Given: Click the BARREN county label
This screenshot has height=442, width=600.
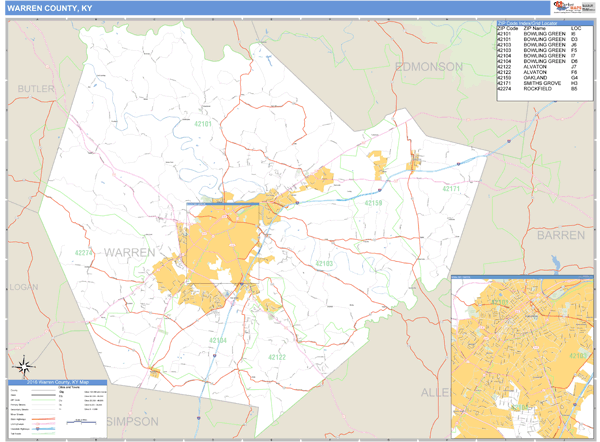Looking at the screenshot, I should [x=561, y=235].
